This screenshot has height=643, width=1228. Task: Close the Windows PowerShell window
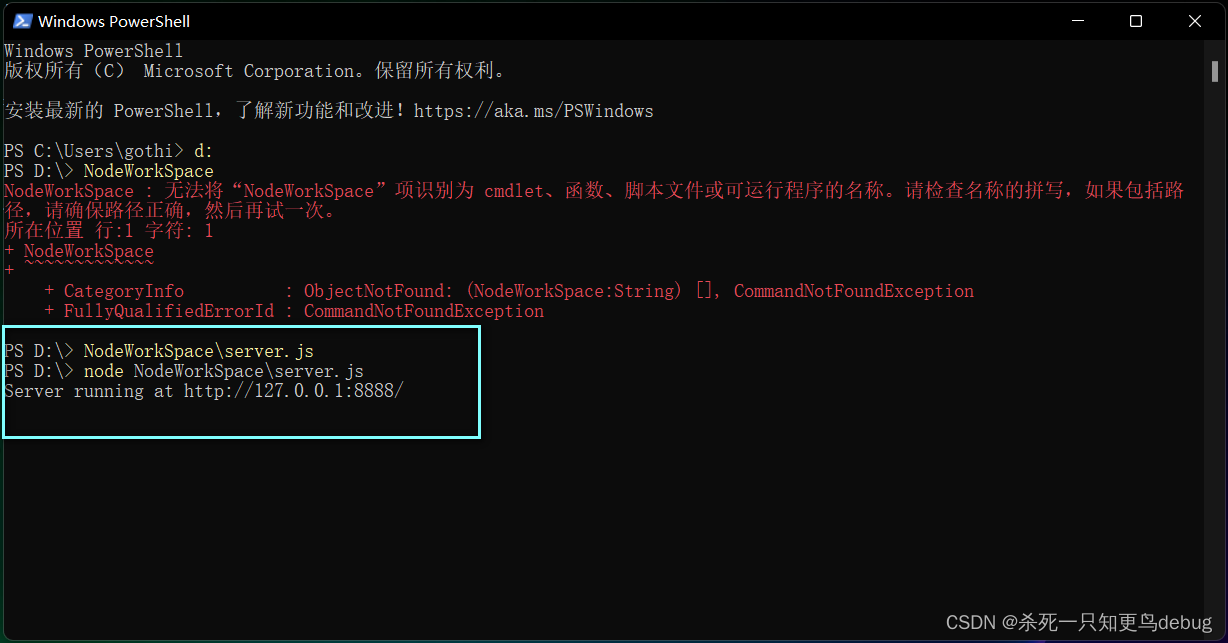[1195, 21]
